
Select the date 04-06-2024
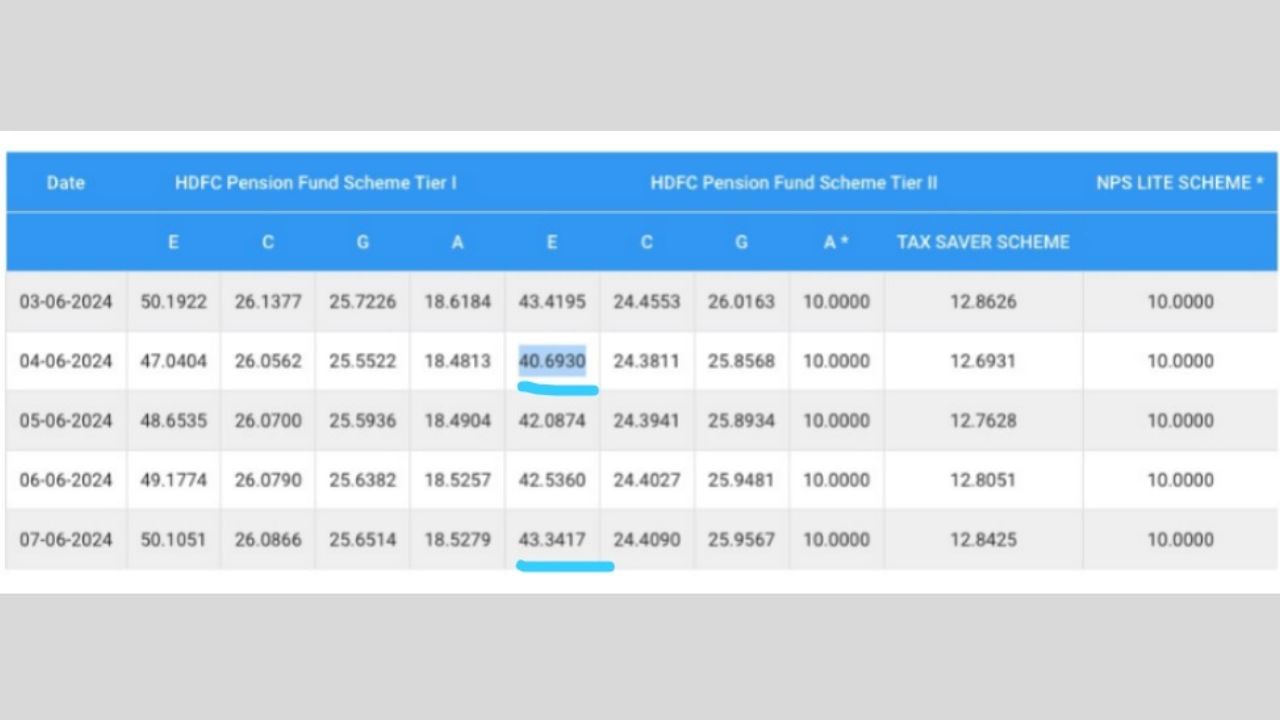click(66, 361)
